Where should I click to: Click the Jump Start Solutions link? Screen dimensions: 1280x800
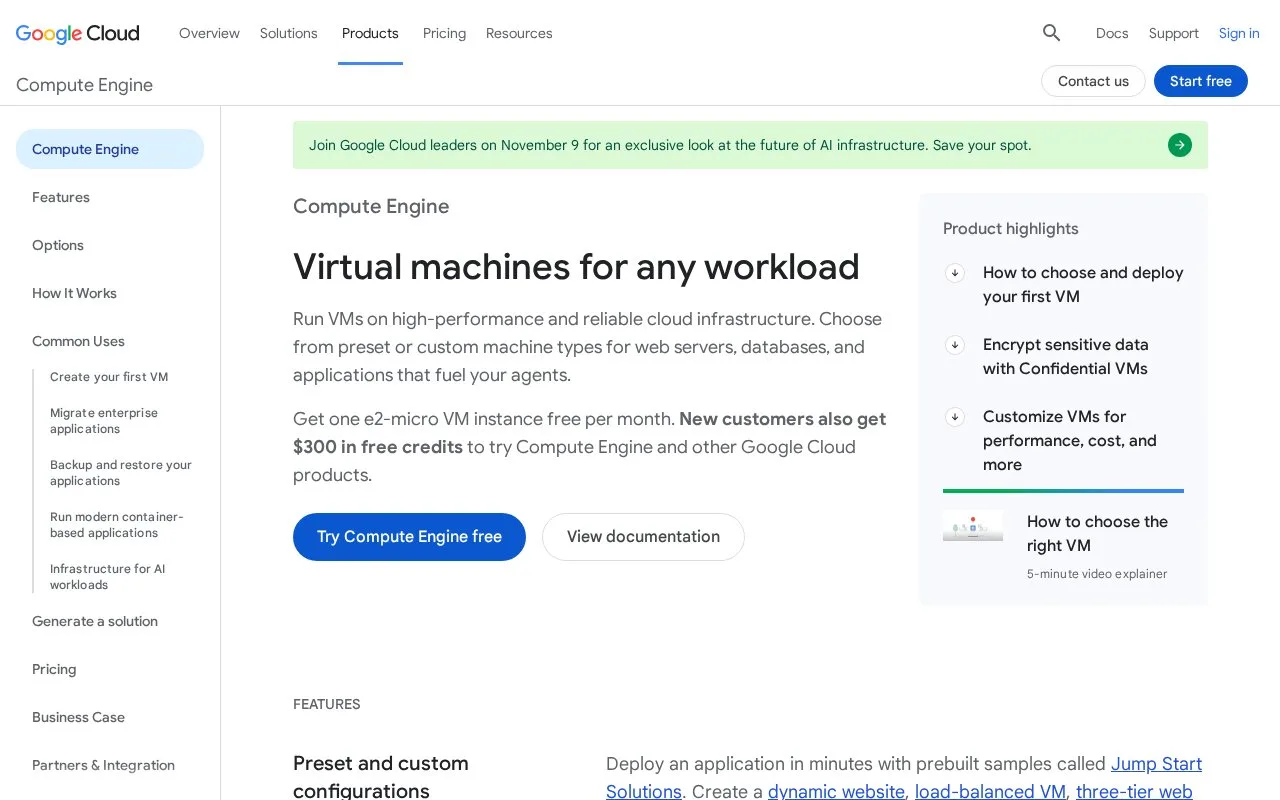[1156, 764]
